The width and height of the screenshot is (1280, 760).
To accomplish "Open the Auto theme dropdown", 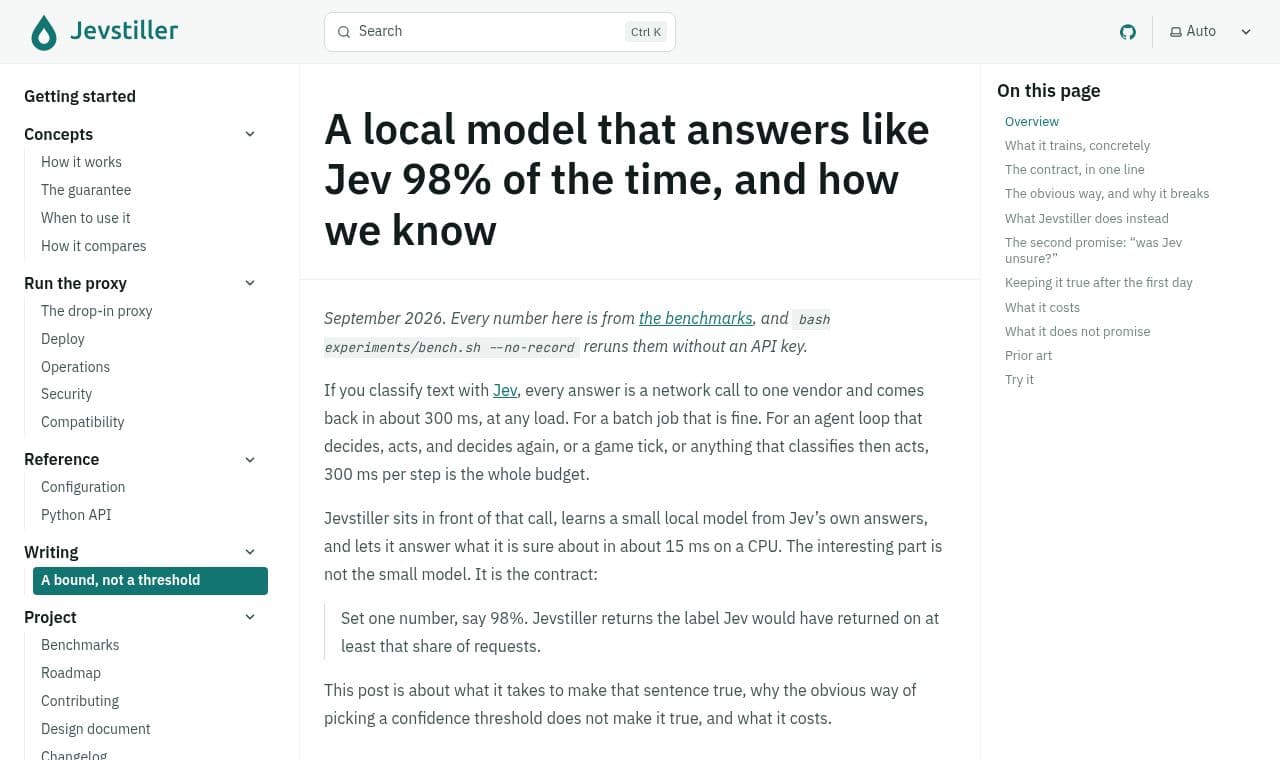I will tap(1211, 32).
